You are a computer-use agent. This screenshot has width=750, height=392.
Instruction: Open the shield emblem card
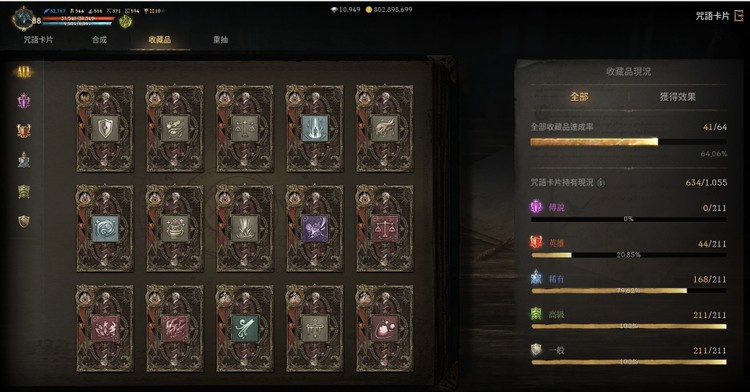105,129
